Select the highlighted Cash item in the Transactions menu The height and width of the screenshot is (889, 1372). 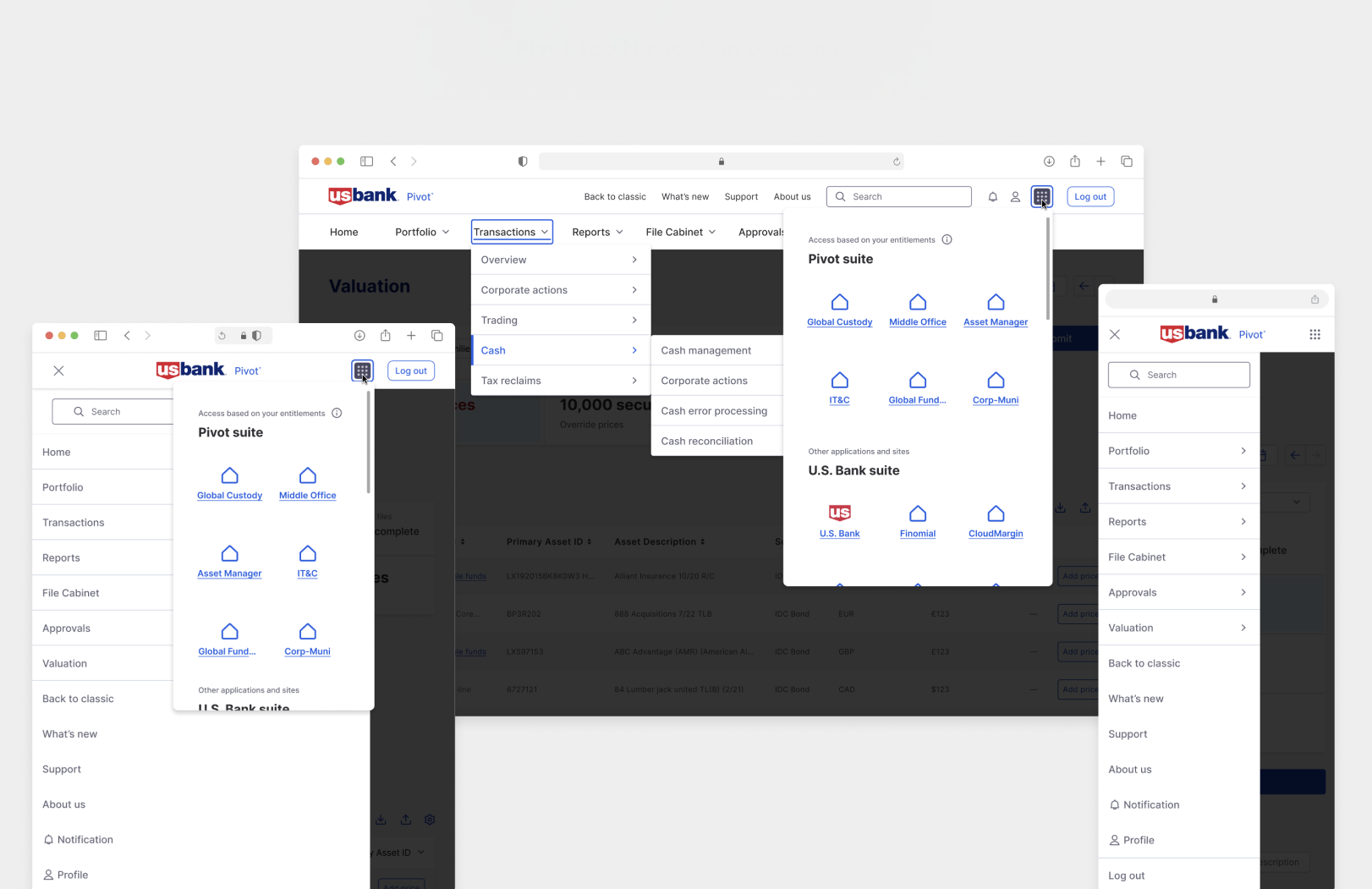coord(560,350)
